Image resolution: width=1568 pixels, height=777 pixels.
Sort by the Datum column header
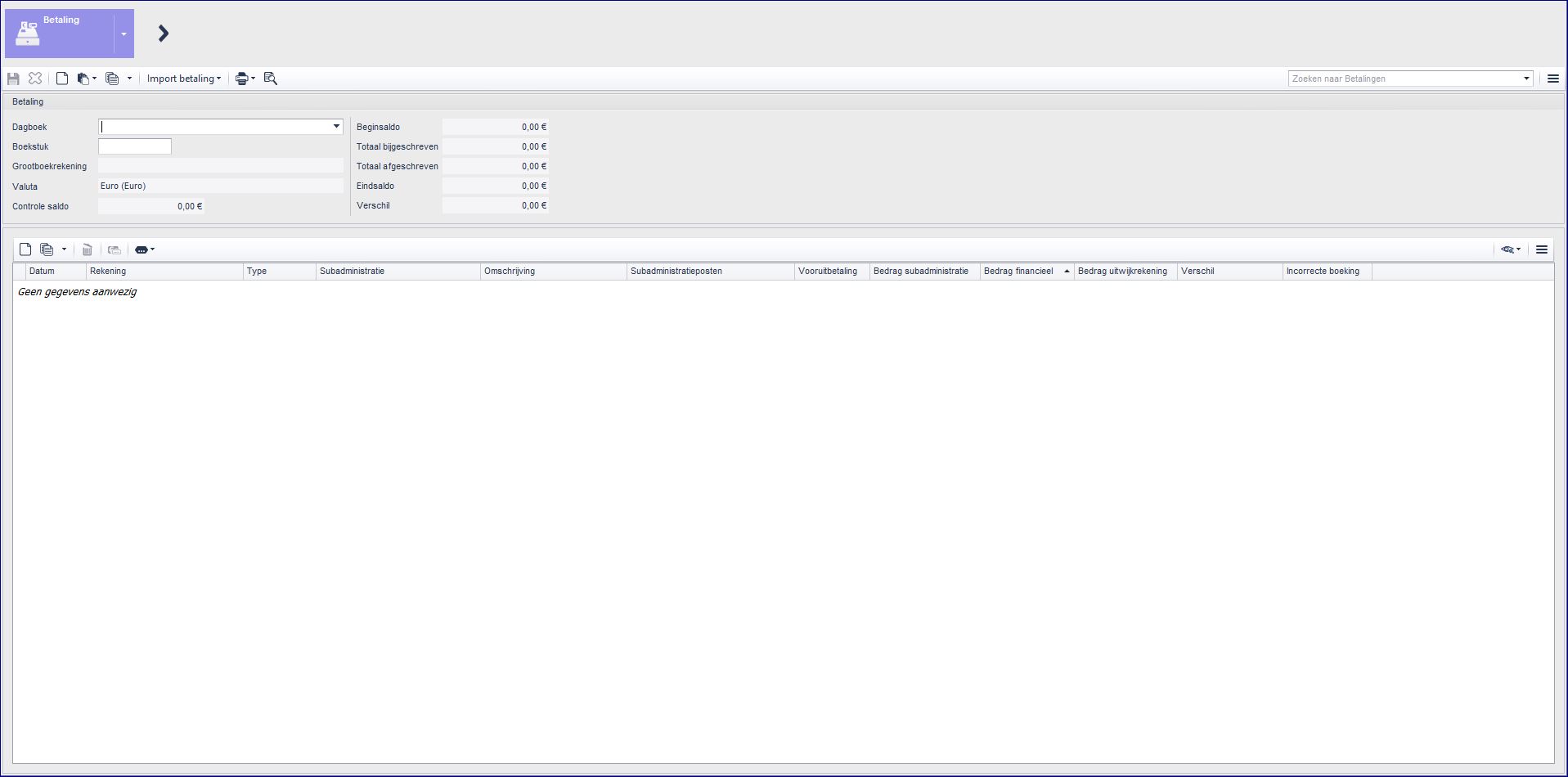tap(56, 272)
